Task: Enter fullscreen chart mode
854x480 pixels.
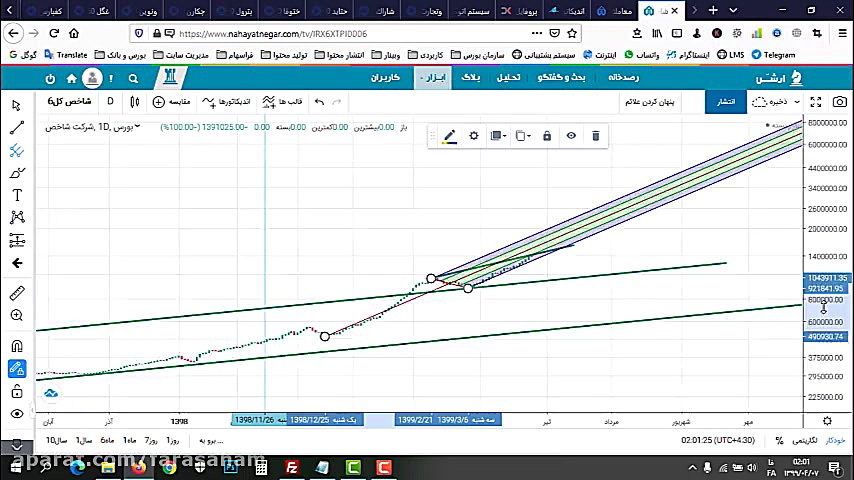Action: click(816, 102)
